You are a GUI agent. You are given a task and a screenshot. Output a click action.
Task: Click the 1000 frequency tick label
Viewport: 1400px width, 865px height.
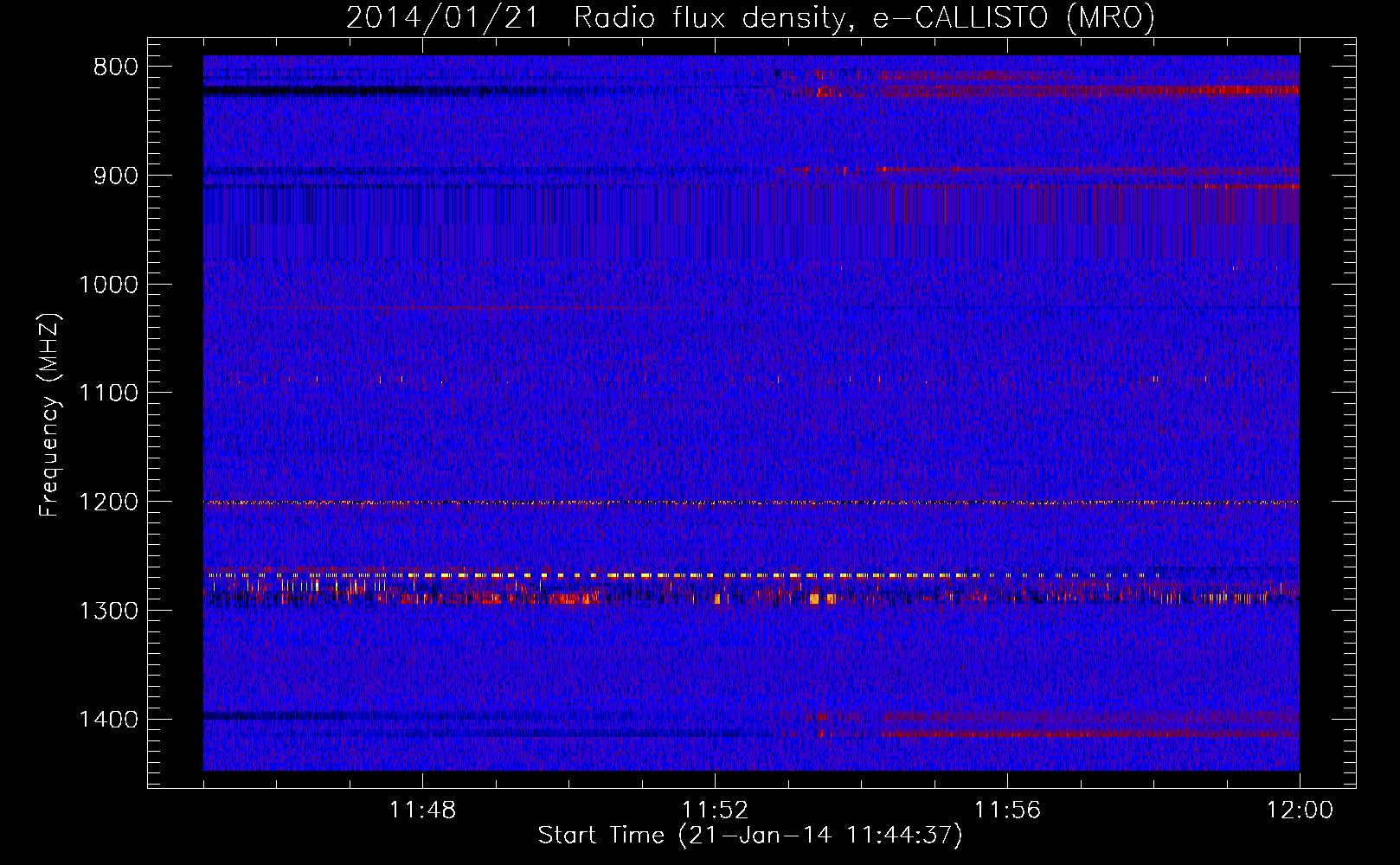[108, 285]
